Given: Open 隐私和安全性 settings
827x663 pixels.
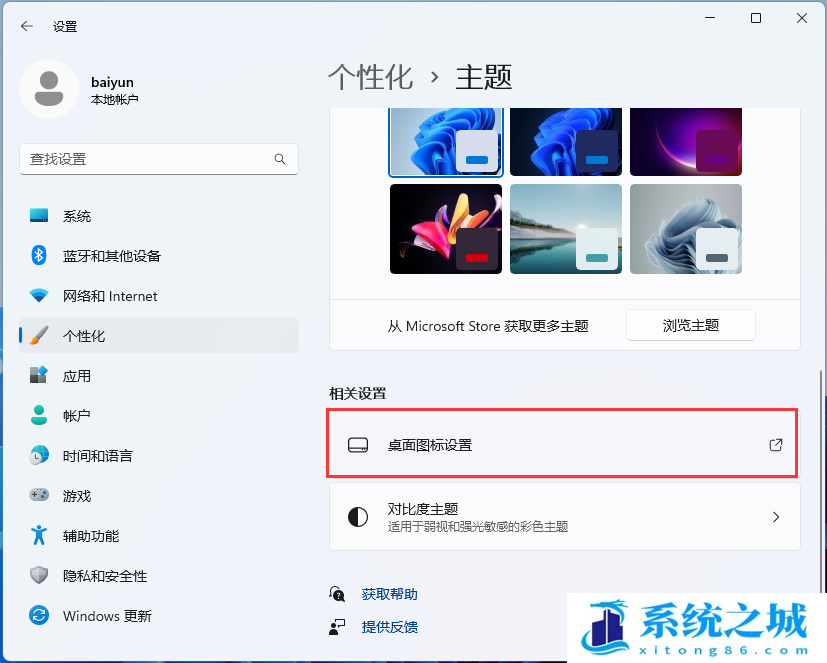Looking at the screenshot, I should (x=104, y=576).
